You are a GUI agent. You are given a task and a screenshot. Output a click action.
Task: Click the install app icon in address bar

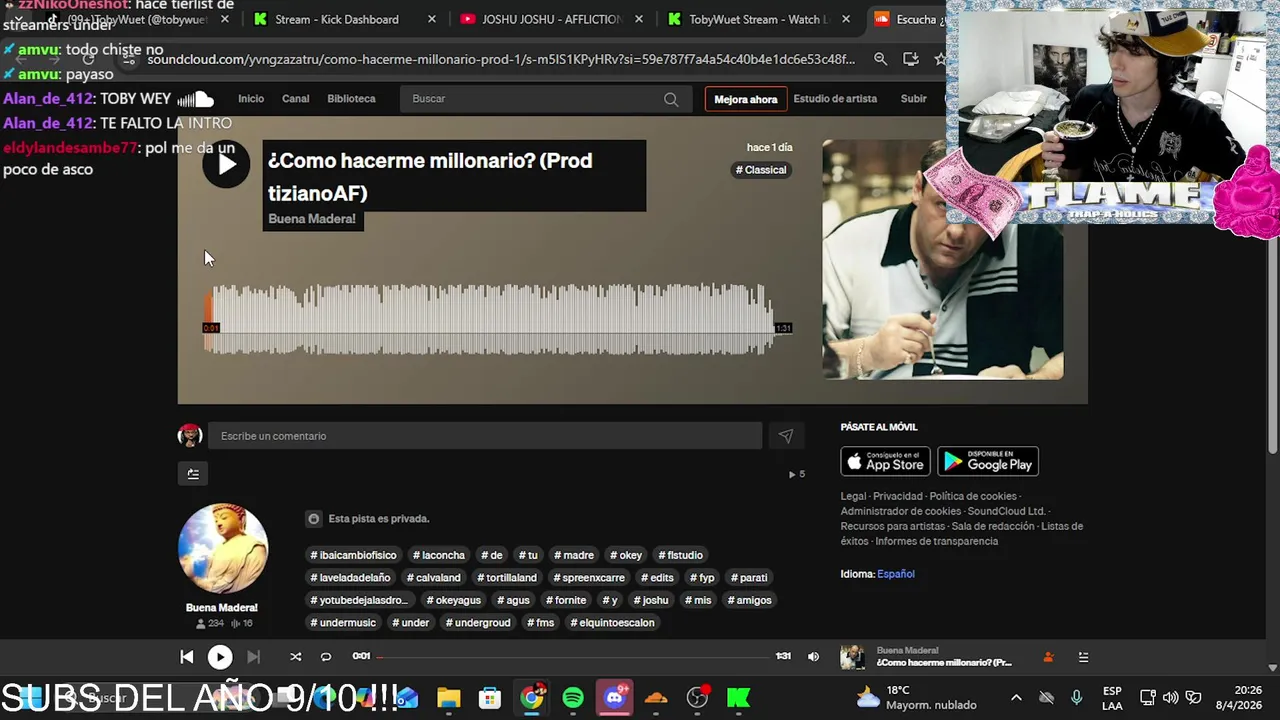[910, 59]
